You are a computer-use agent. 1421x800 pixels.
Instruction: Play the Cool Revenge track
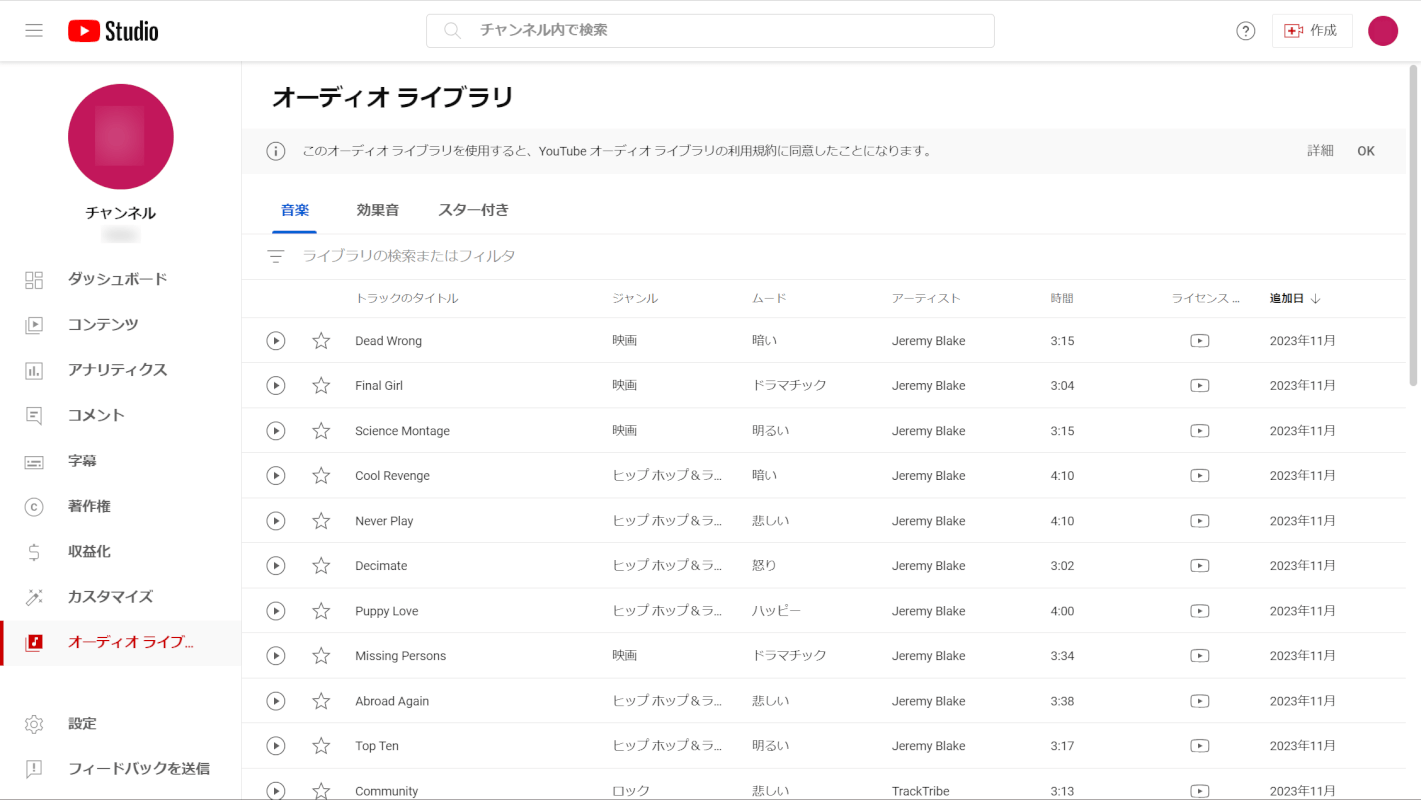pyautogui.click(x=276, y=476)
